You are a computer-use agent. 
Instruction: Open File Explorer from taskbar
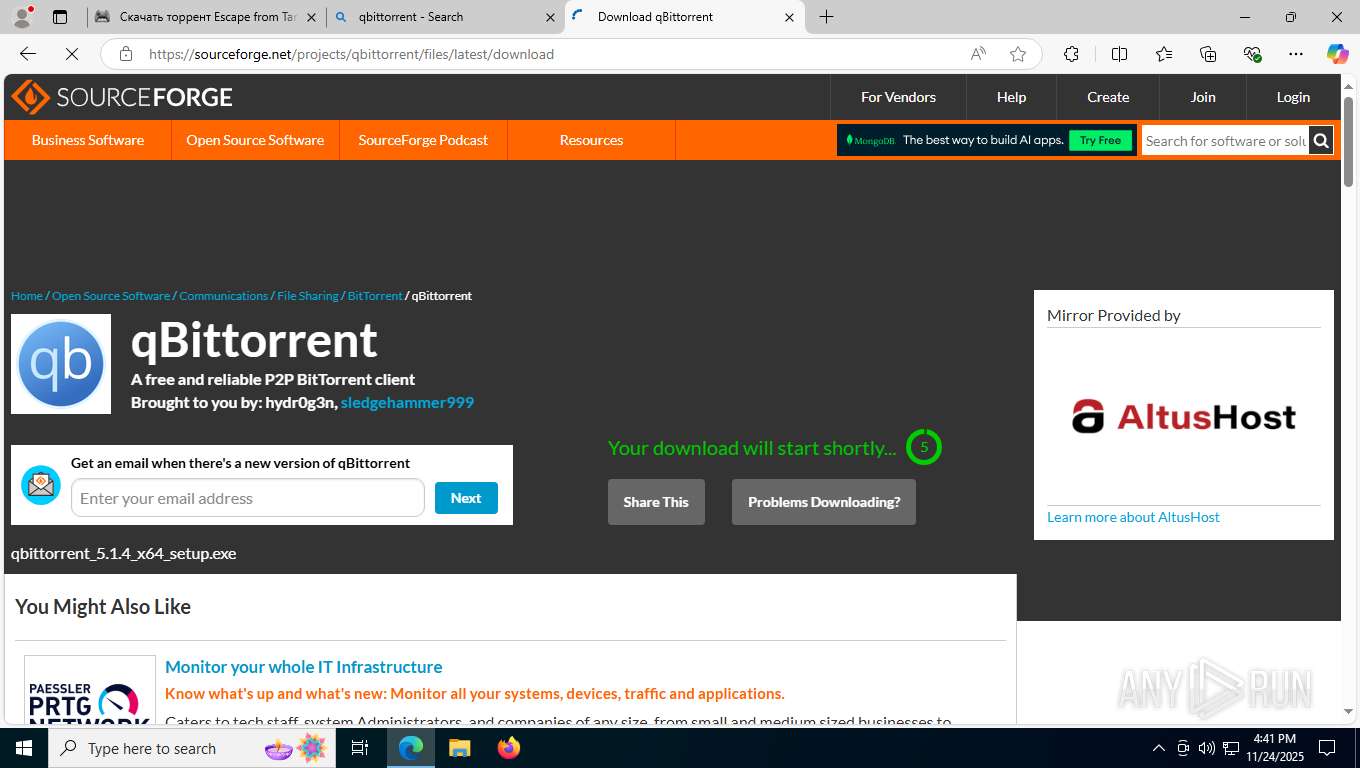459,748
